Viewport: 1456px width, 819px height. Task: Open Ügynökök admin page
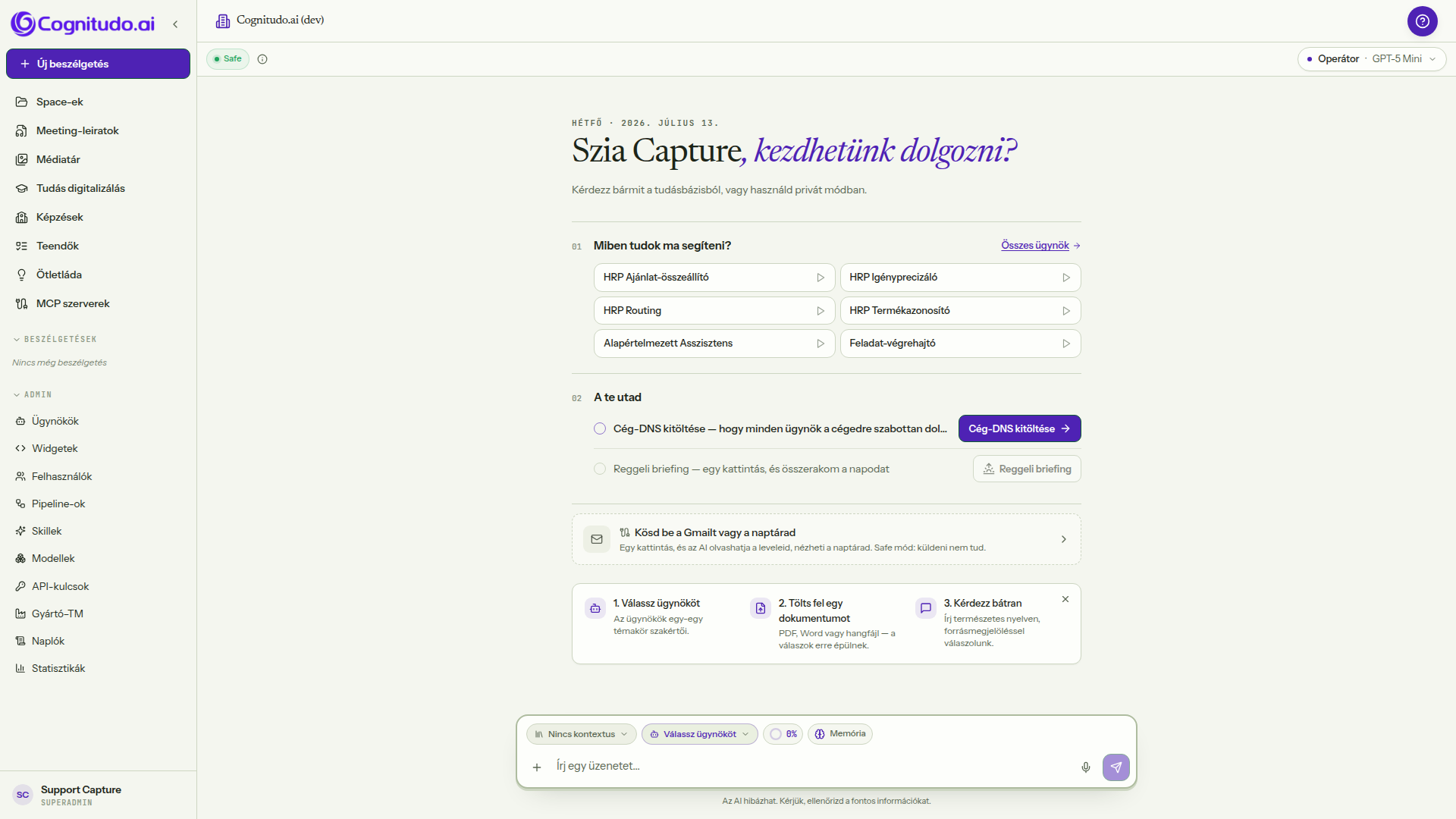[x=98, y=421]
